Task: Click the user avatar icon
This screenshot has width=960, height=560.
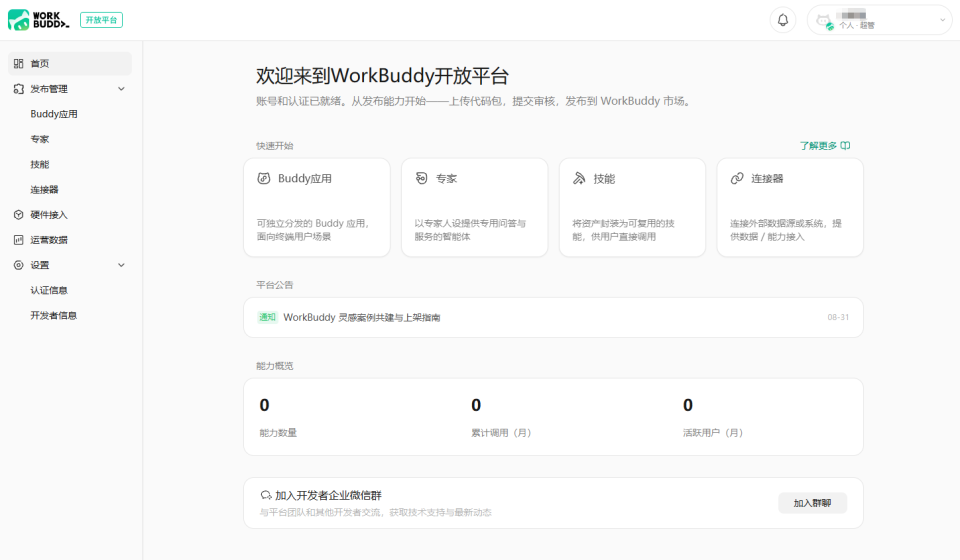Action: pyautogui.click(x=824, y=21)
